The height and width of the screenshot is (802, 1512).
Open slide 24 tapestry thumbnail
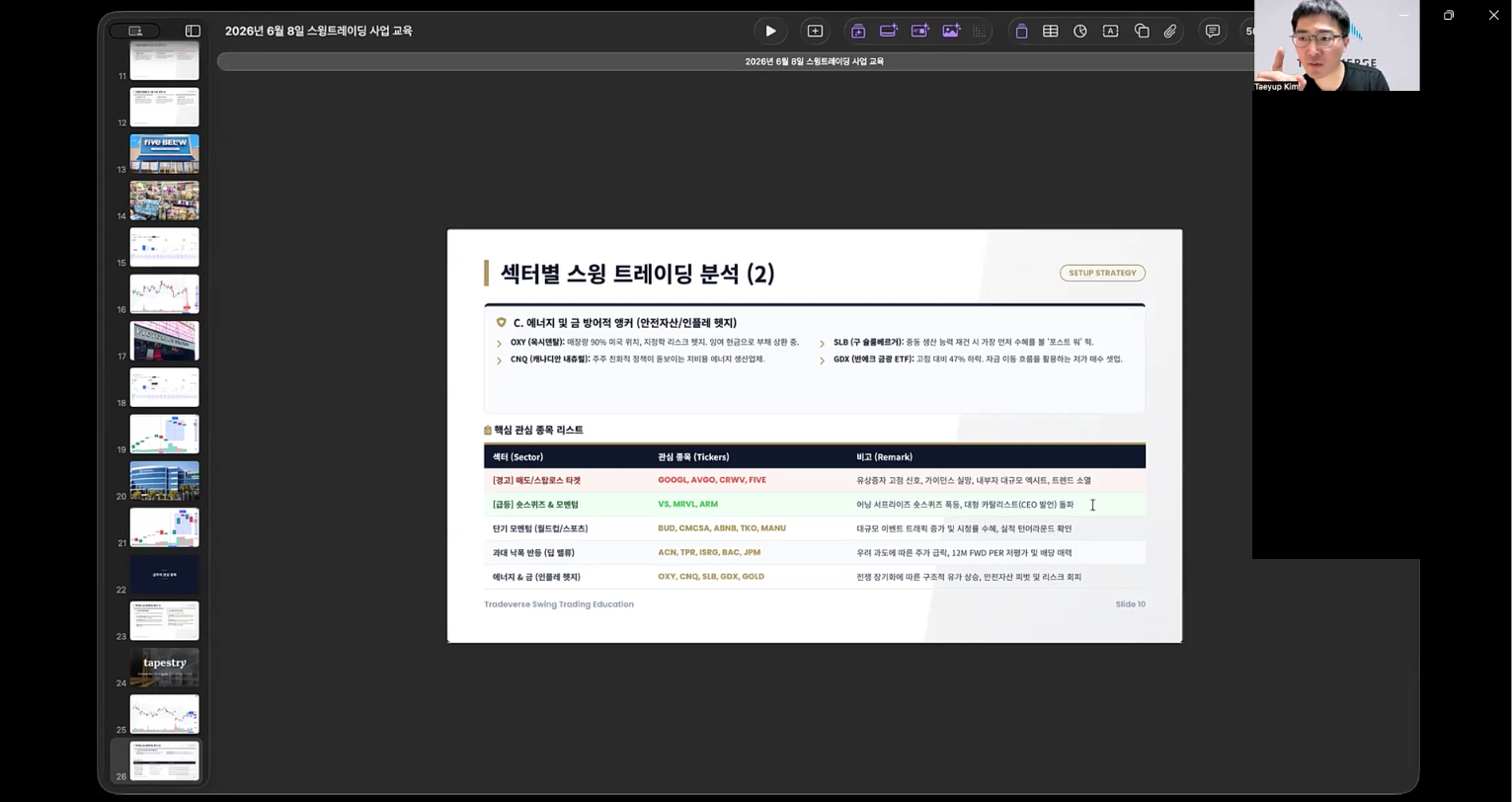[164, 668]
